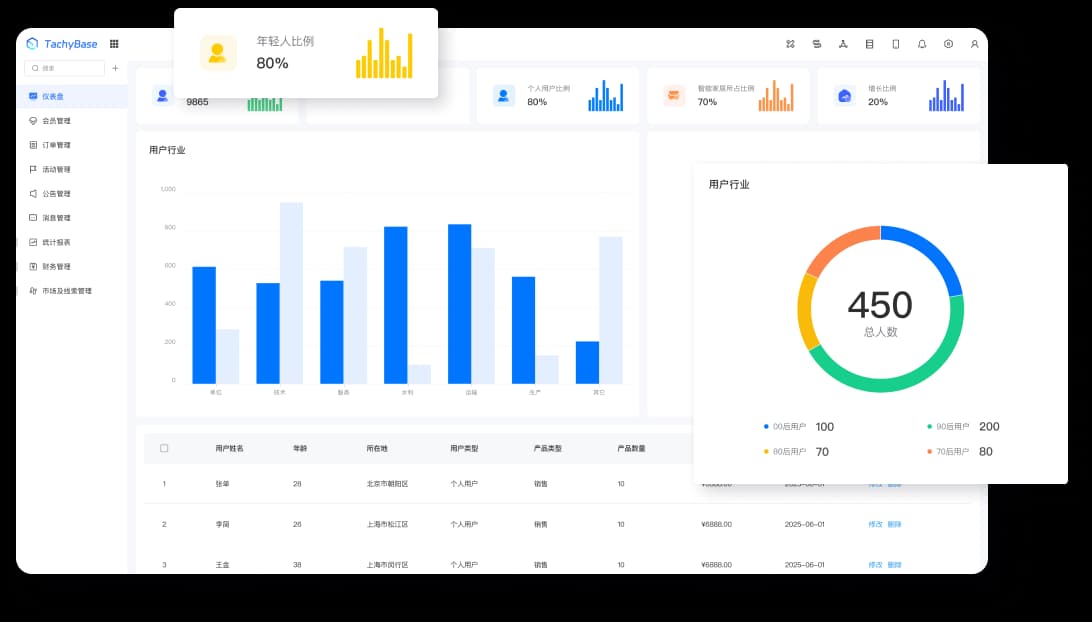Expand 统计报表 in the sidebar
1092x622 pixels.
click(56, 242)
